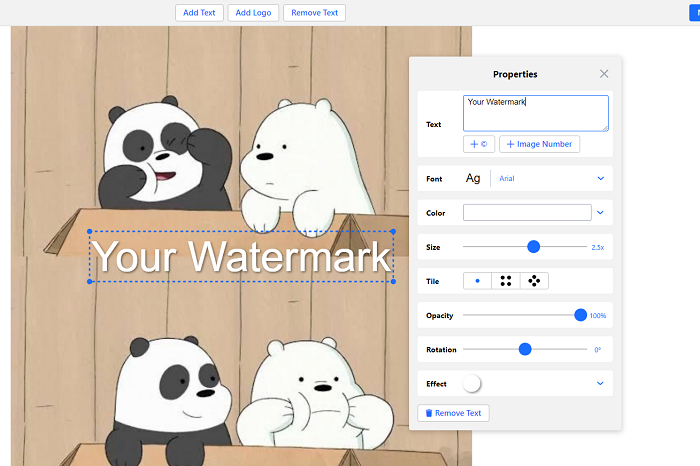The width and height of the screenshot is (700, 466).
Task: Click the Opacity slider handle
Action: [580, 315]
